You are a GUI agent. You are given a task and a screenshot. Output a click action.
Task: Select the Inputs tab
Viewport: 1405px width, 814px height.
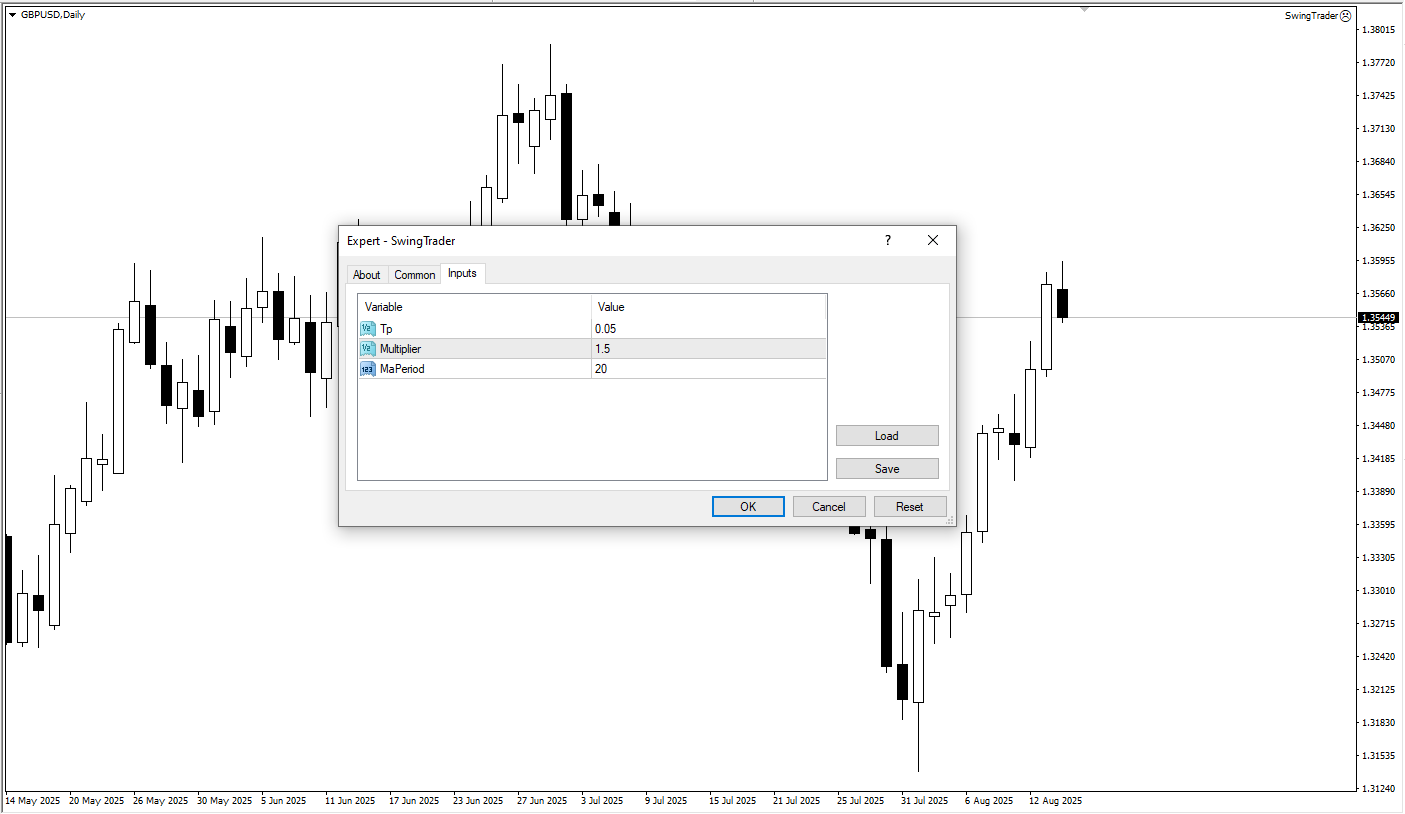[462, 273]
